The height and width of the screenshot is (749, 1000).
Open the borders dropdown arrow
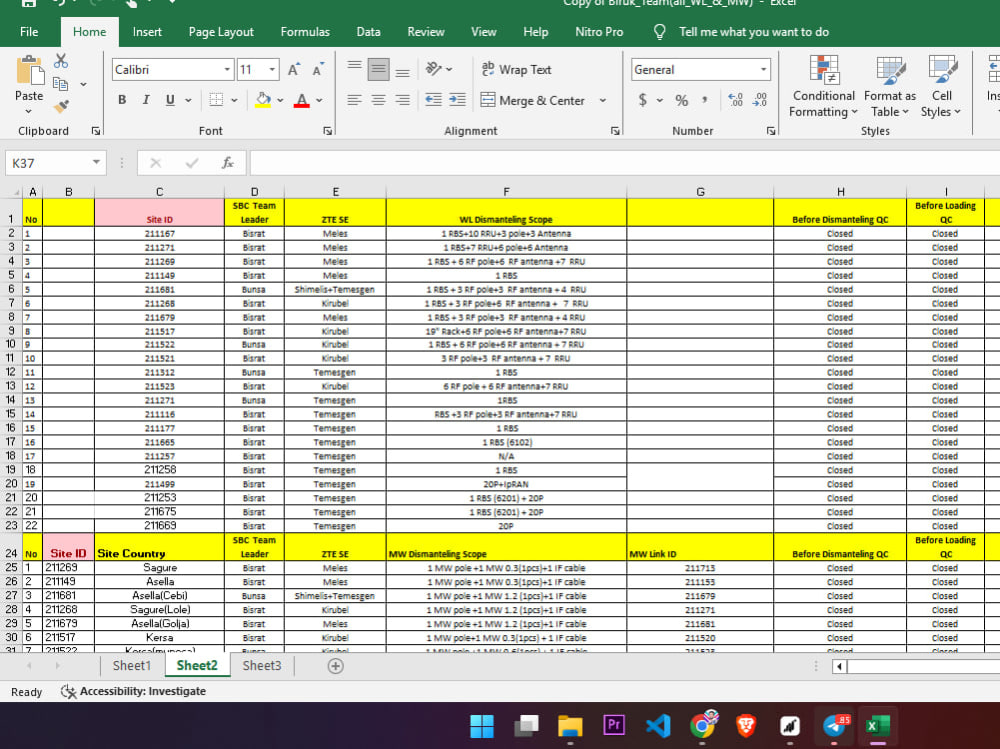coord(234,100)
